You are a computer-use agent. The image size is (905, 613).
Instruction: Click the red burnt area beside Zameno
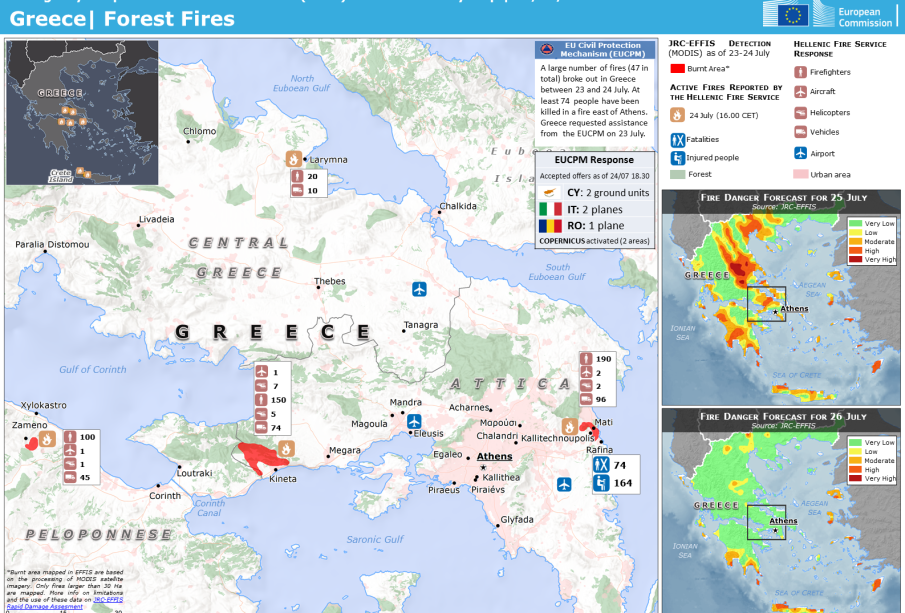coord(32,443)
